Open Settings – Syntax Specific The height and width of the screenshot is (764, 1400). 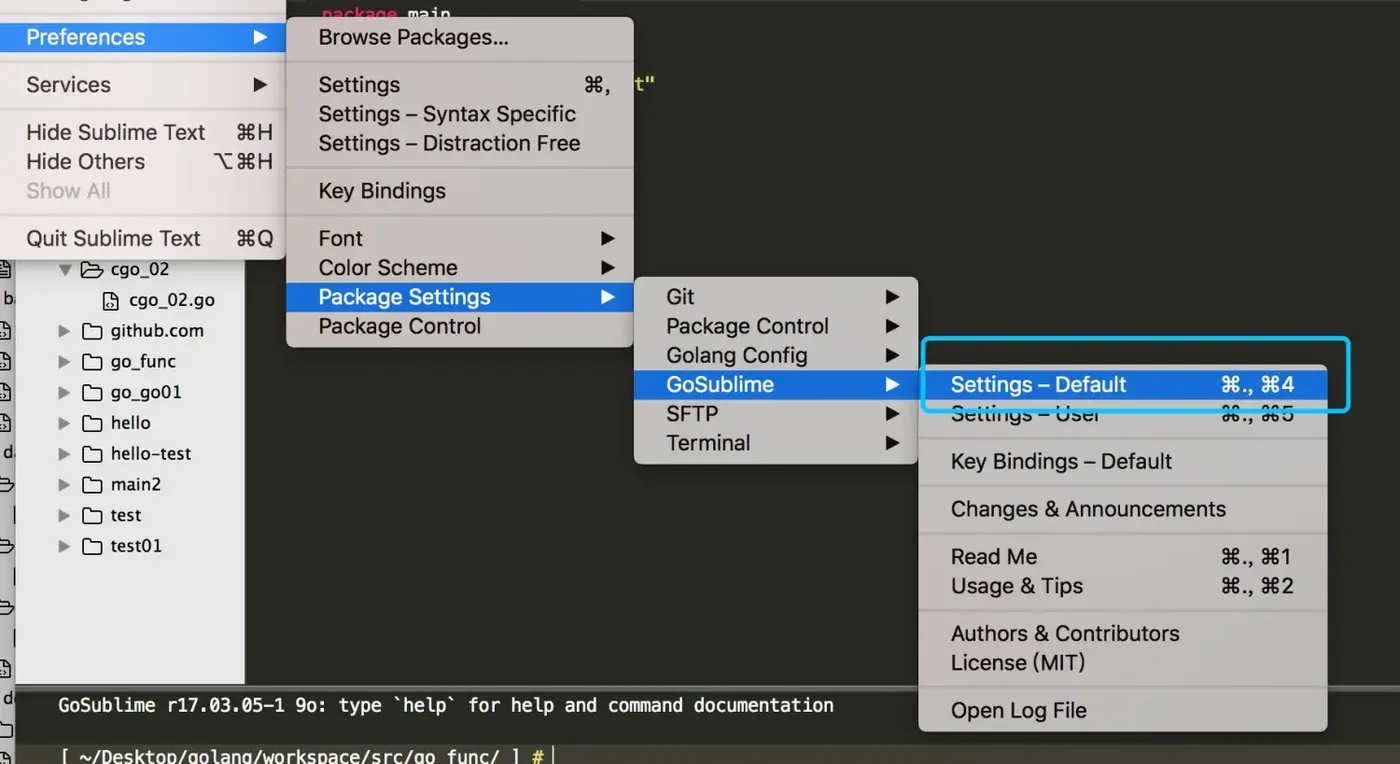[x=460, y=114]
